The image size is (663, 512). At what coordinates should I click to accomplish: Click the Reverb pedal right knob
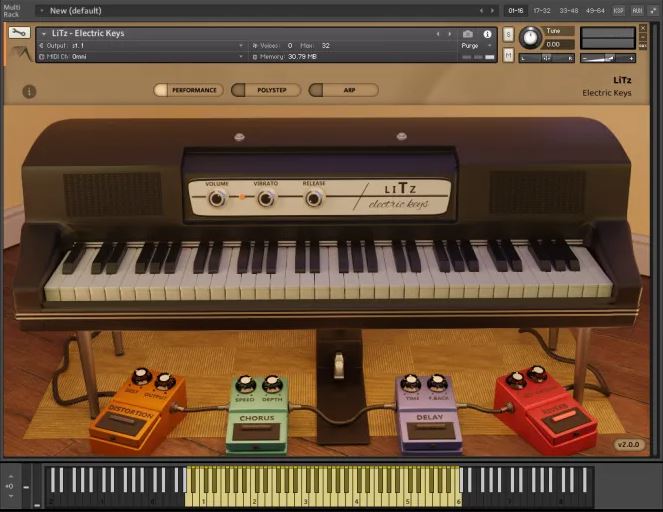click(537, 375)
